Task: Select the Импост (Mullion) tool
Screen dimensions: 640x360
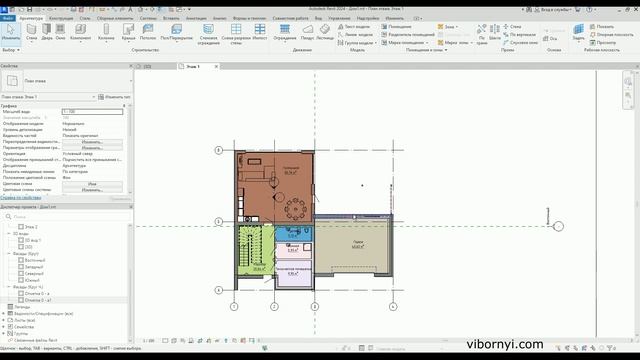Action: click(260, 32)
